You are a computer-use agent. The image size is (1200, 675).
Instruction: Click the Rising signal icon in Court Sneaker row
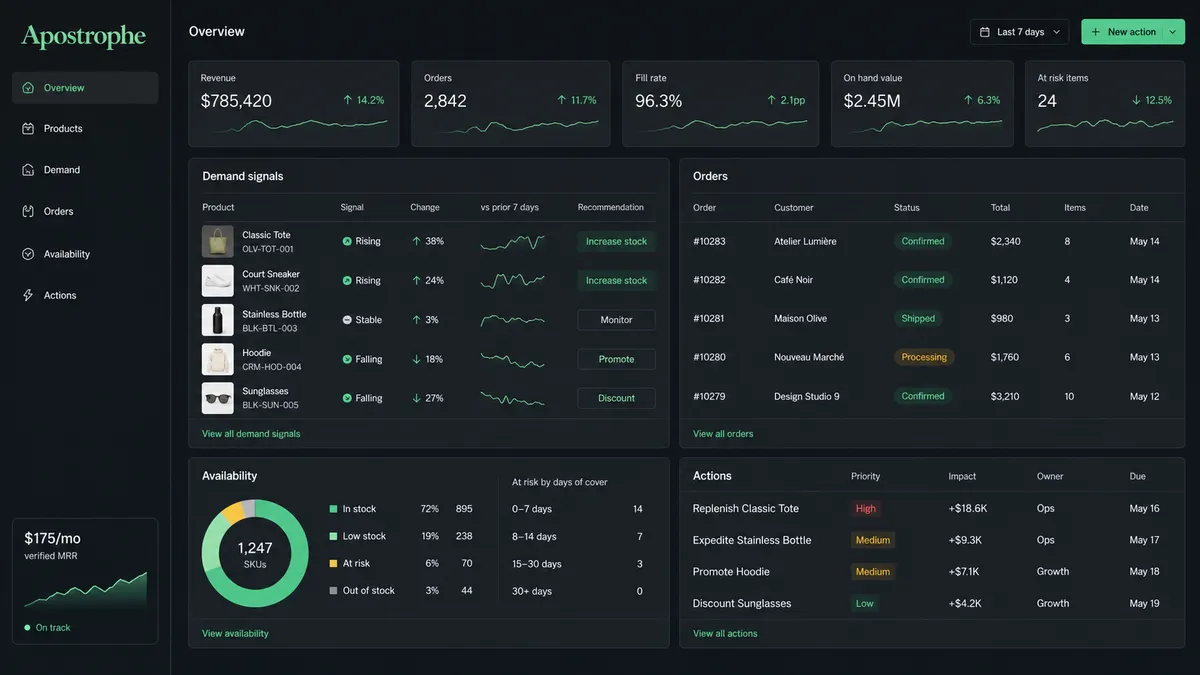click(347, 280)
